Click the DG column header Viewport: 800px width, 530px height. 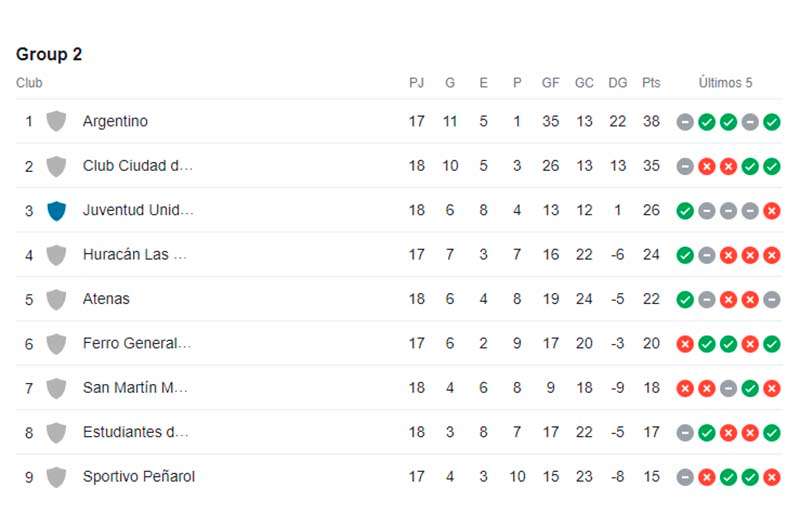tap(617, 83)
